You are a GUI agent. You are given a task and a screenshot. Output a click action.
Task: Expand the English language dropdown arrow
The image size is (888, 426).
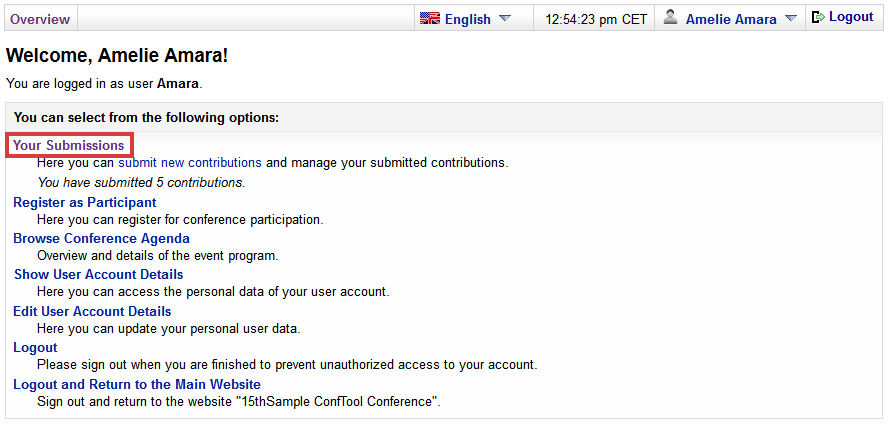click(505, 18)
